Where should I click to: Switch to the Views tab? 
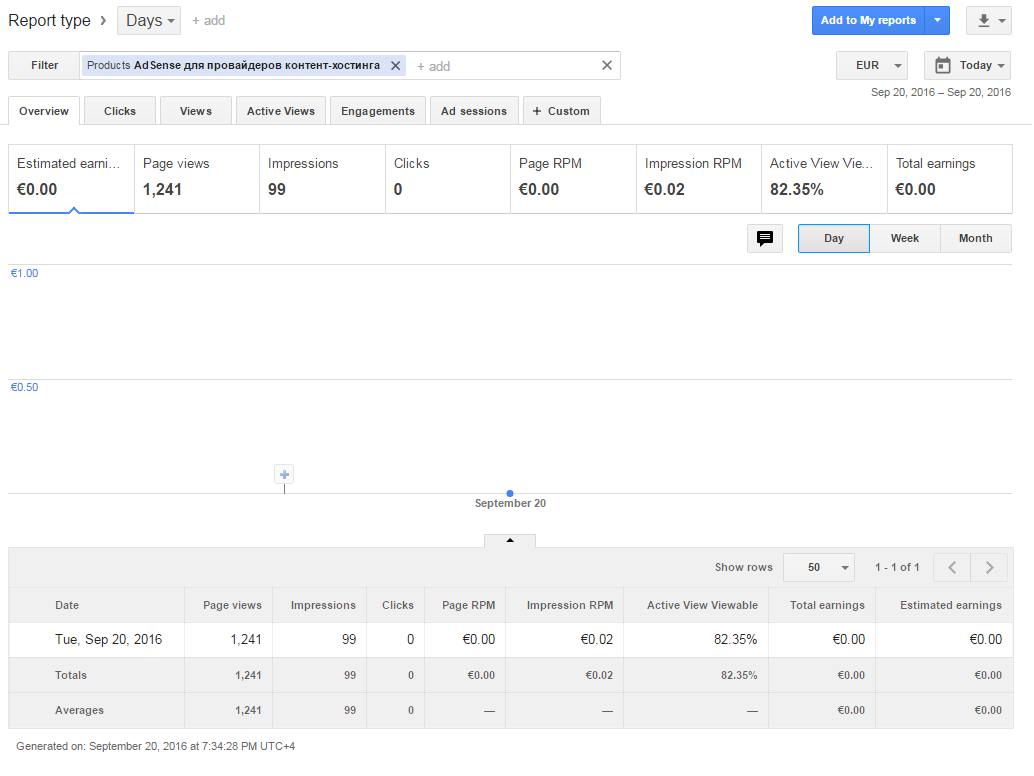click(196, 111)
